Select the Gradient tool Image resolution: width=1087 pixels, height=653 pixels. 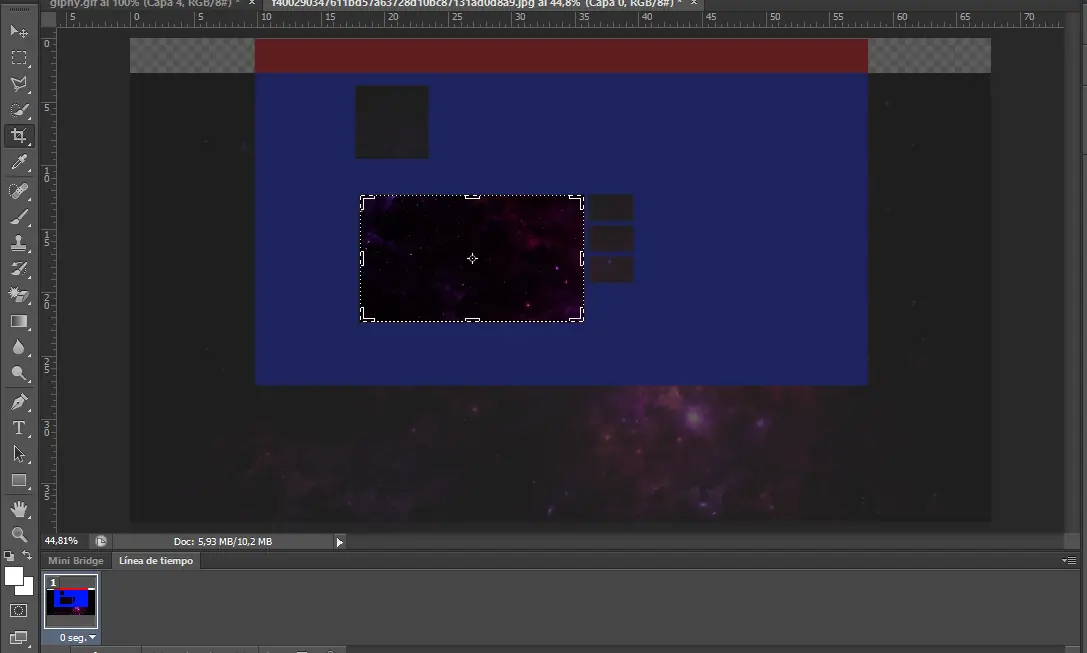point(19,321)
